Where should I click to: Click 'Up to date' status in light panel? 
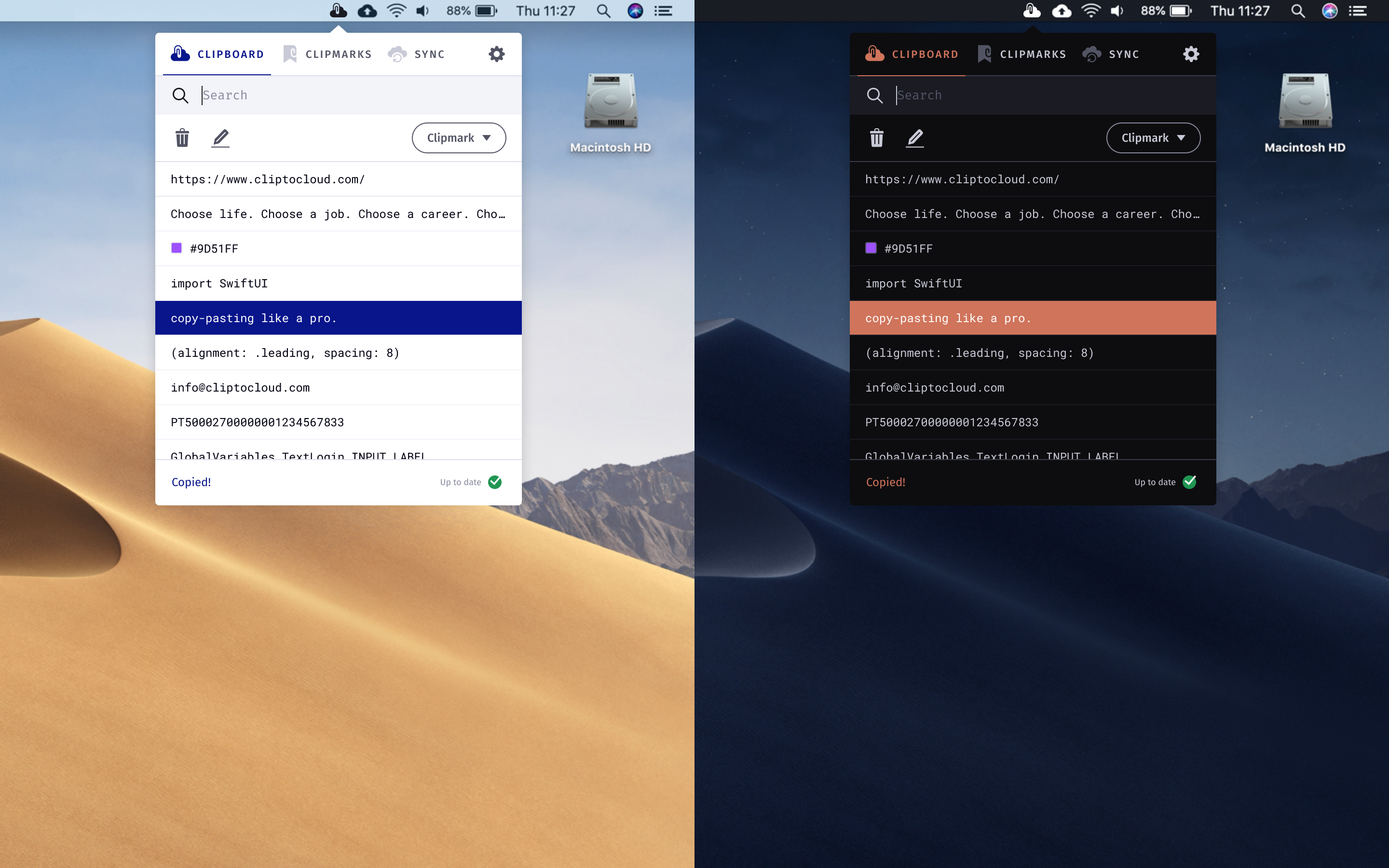460,482
